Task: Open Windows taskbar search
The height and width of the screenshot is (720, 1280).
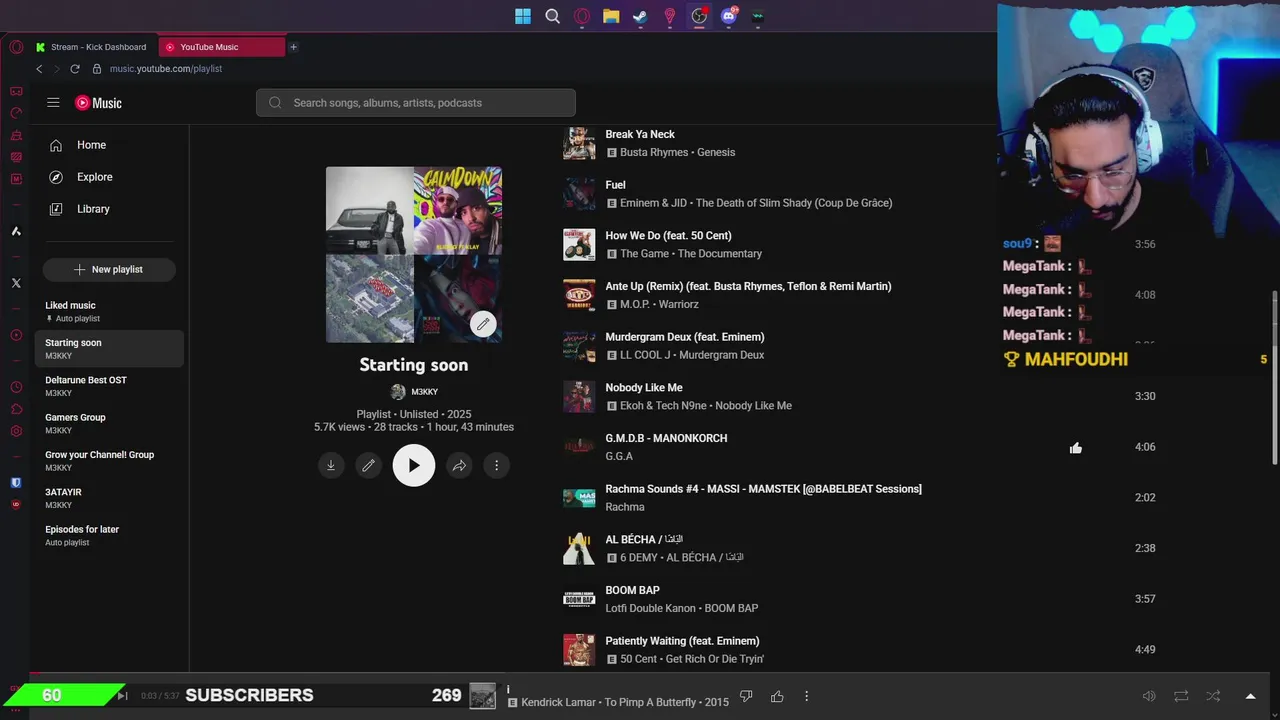Action: [552, 16]
